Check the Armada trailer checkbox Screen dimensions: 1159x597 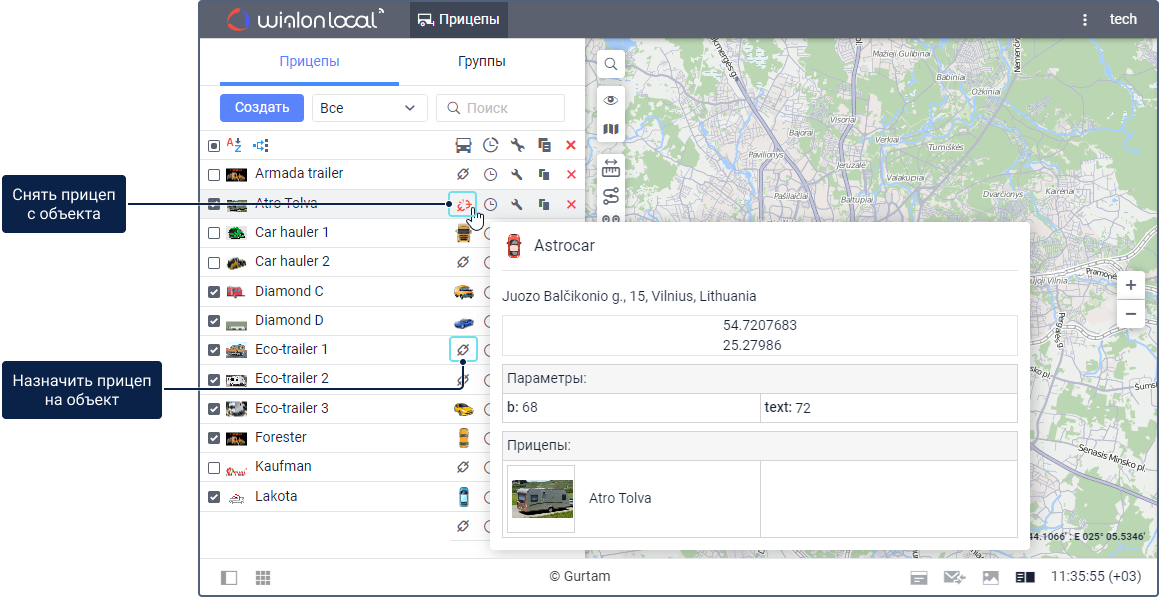tap(214, 175)
